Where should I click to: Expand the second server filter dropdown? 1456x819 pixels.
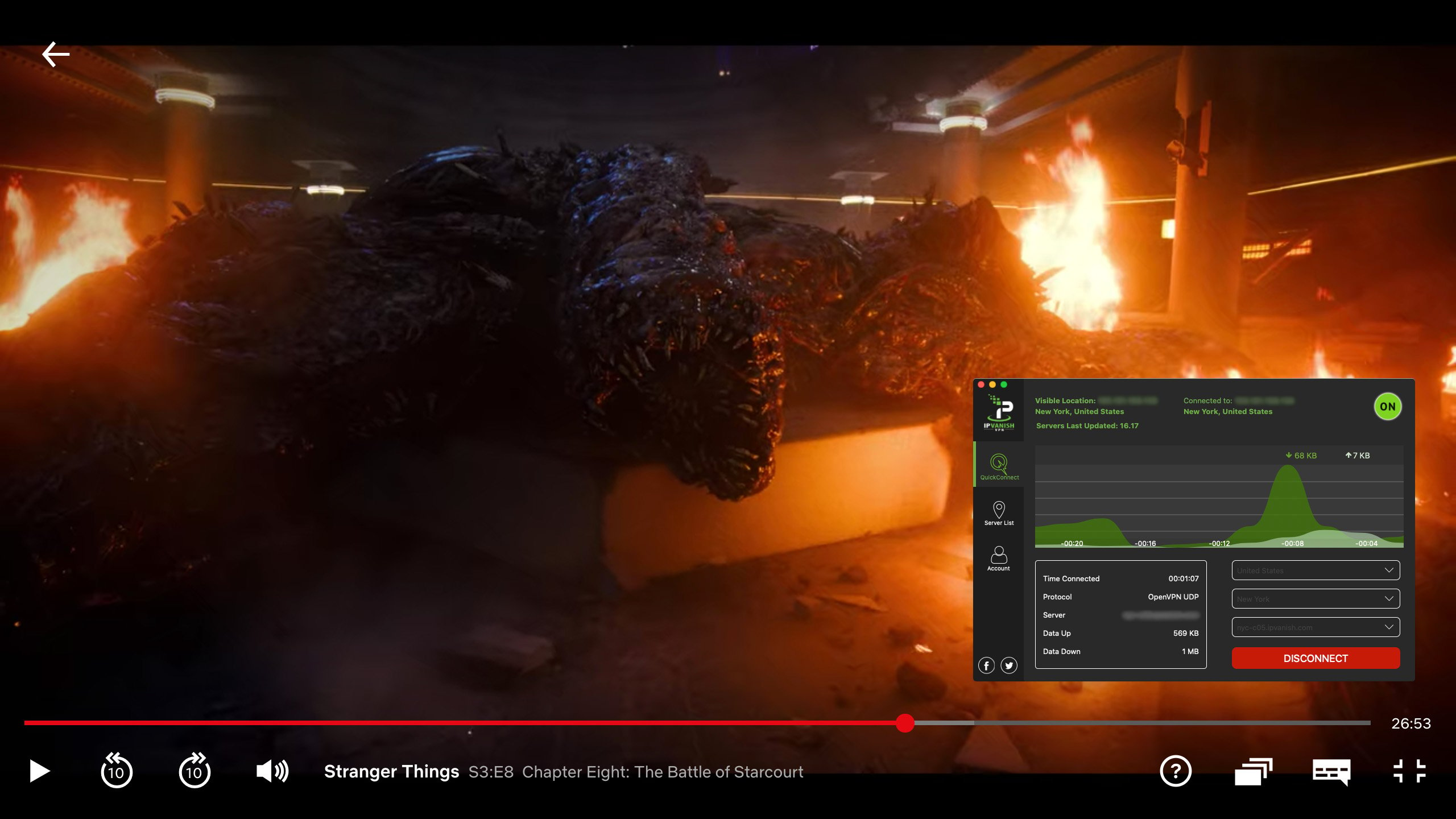pyautogui.click(x=1315, y=598)
